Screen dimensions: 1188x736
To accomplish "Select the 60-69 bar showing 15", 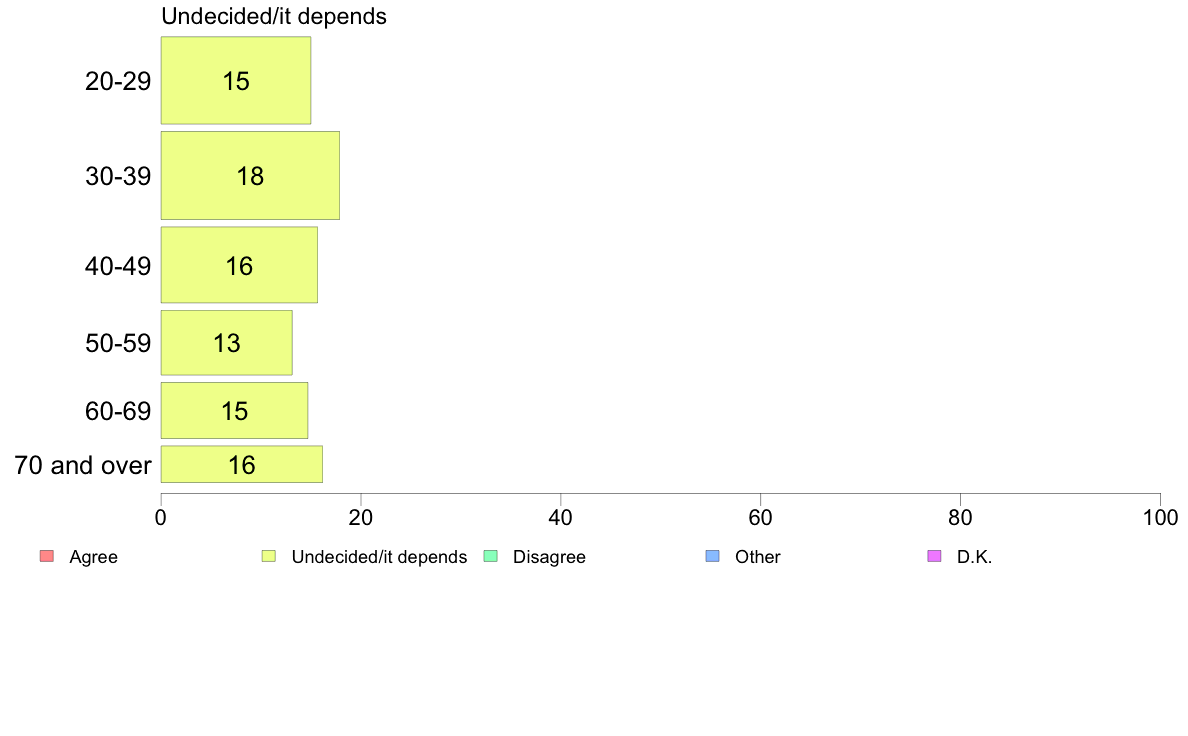I will [234, 411].
